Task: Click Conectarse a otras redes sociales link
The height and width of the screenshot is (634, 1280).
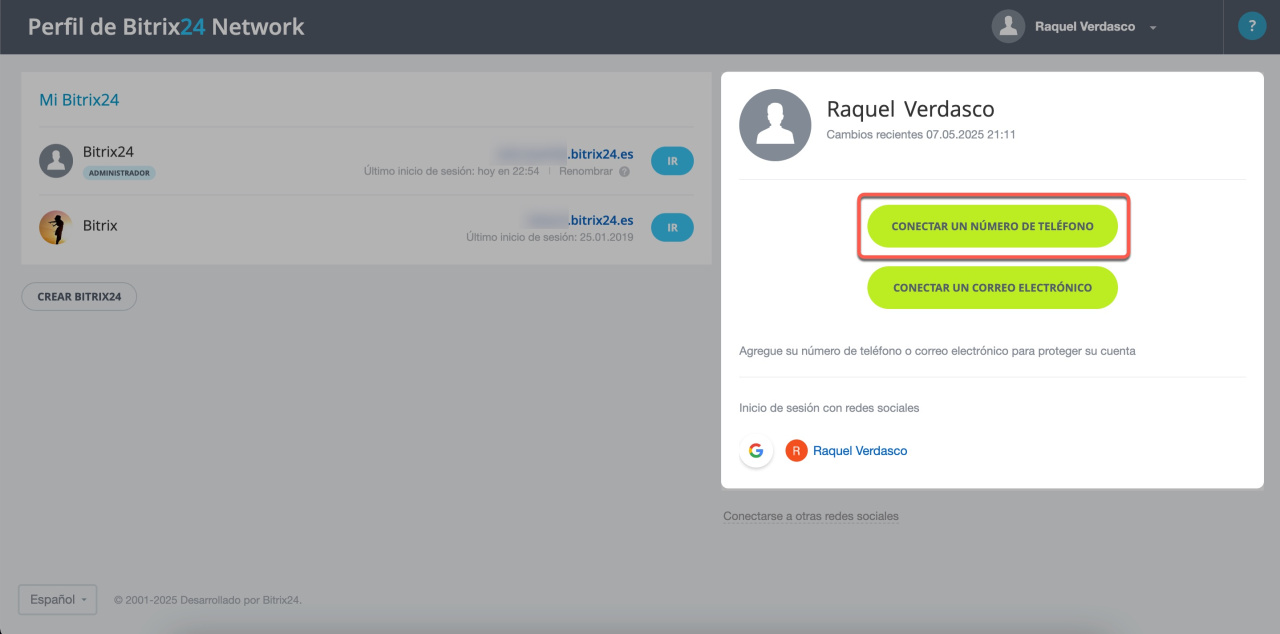Action: tap(811, 517)
